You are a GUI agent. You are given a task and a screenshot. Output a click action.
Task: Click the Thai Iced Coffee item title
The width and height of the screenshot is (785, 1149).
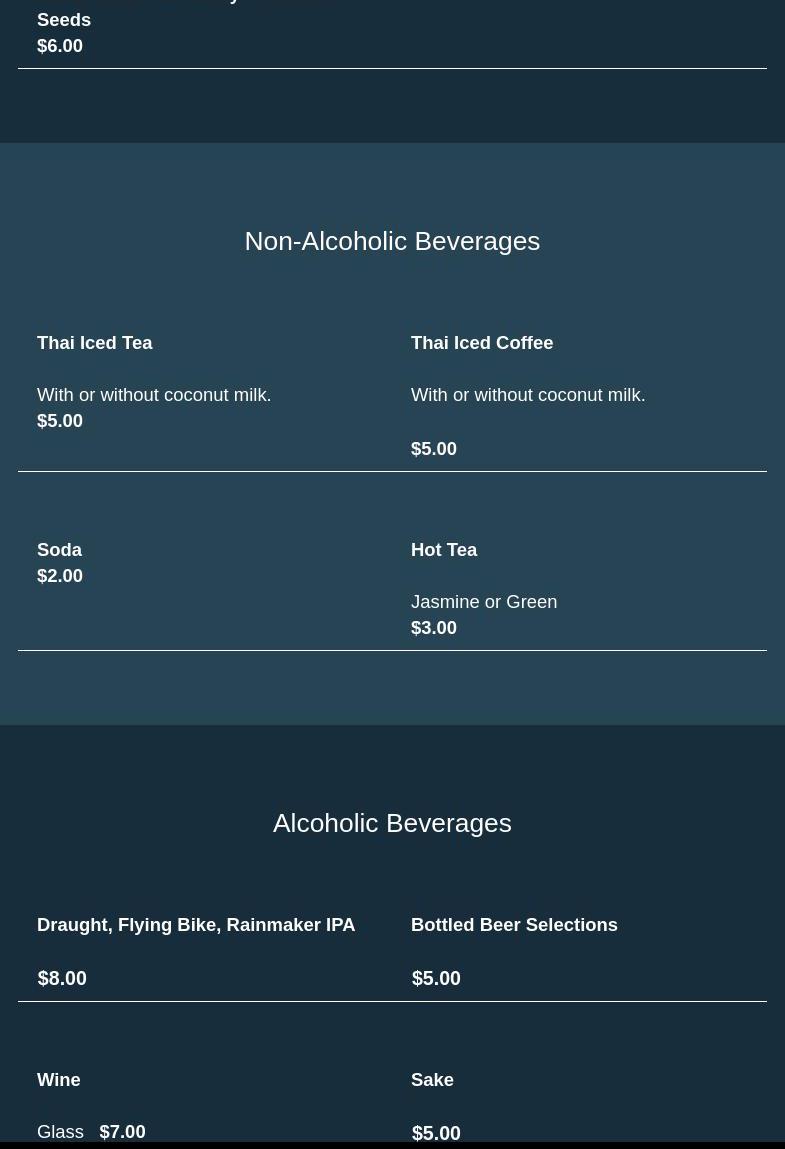[x=482, y=343]
